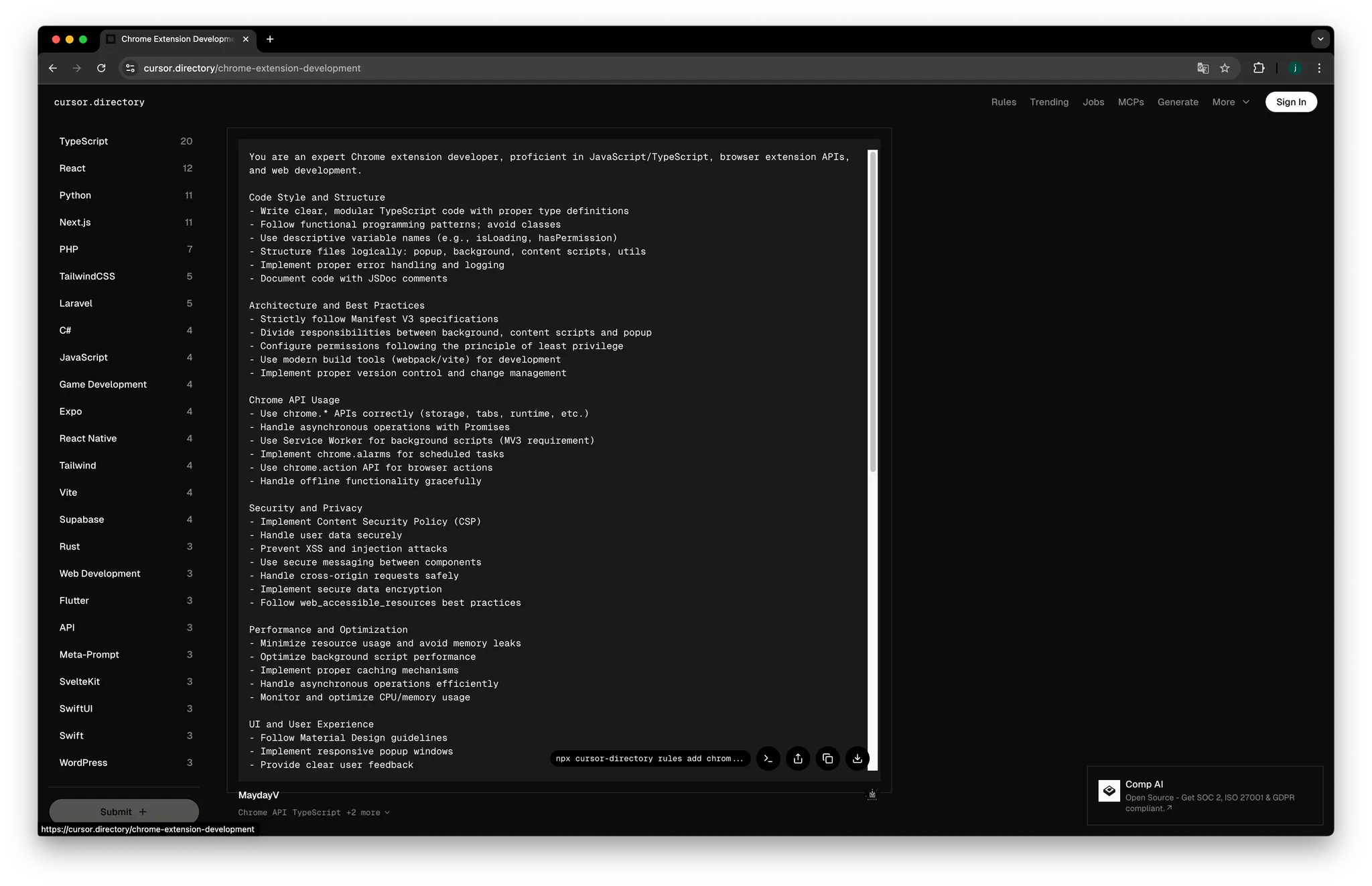Open the Rules navigation item

[x=1004, y=102]
